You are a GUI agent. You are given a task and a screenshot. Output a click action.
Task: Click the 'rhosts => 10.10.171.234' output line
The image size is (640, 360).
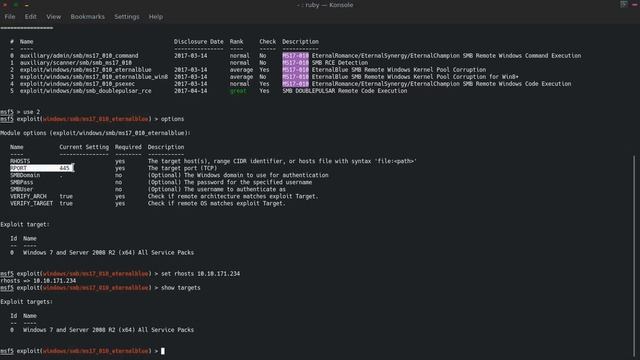point(38,281)
